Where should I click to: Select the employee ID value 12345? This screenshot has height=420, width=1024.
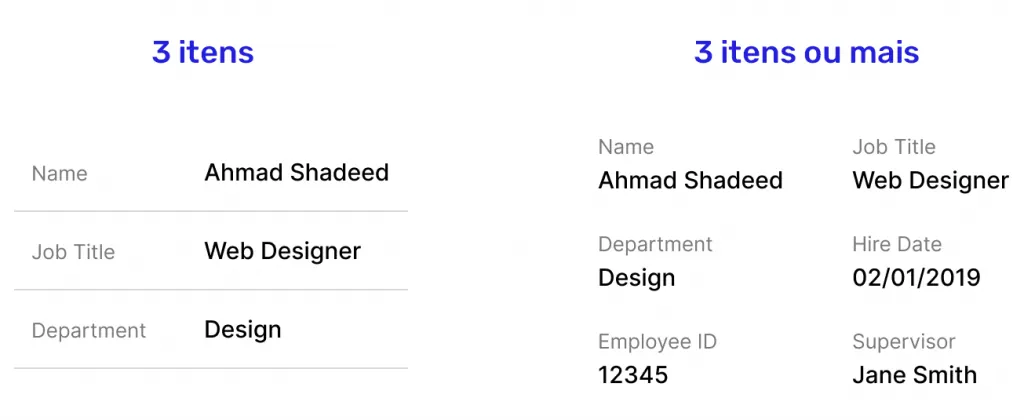(x=633, y=376)
